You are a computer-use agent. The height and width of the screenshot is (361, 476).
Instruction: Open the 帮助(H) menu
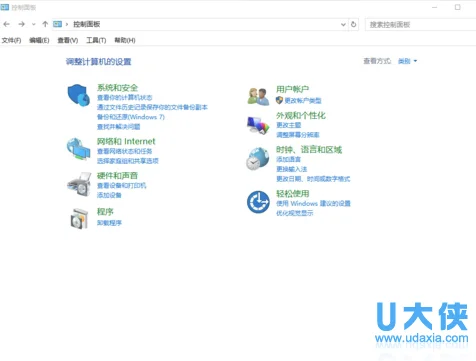coord(125,40)
